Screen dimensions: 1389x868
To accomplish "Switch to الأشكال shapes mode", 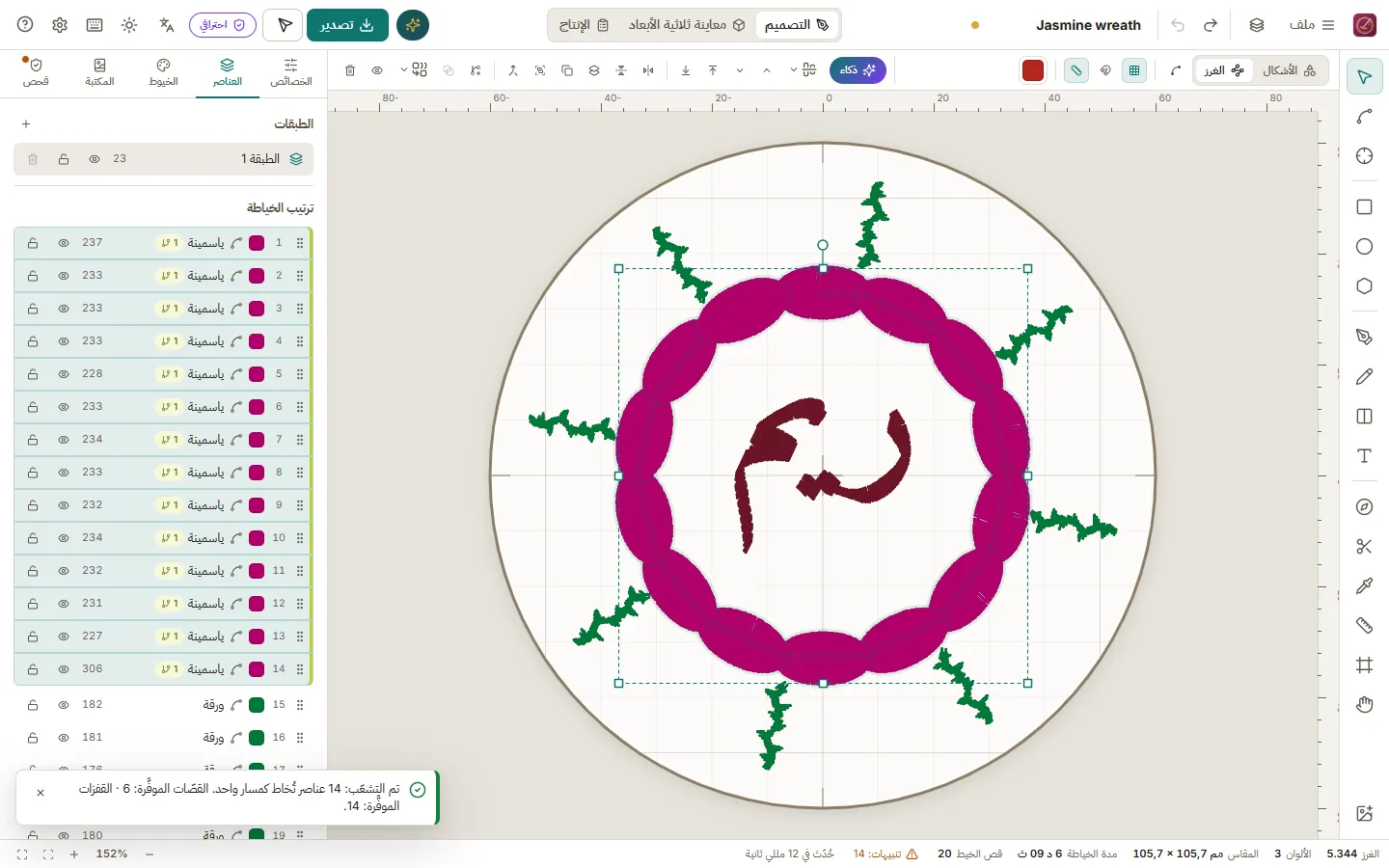I will point(1289,70).
